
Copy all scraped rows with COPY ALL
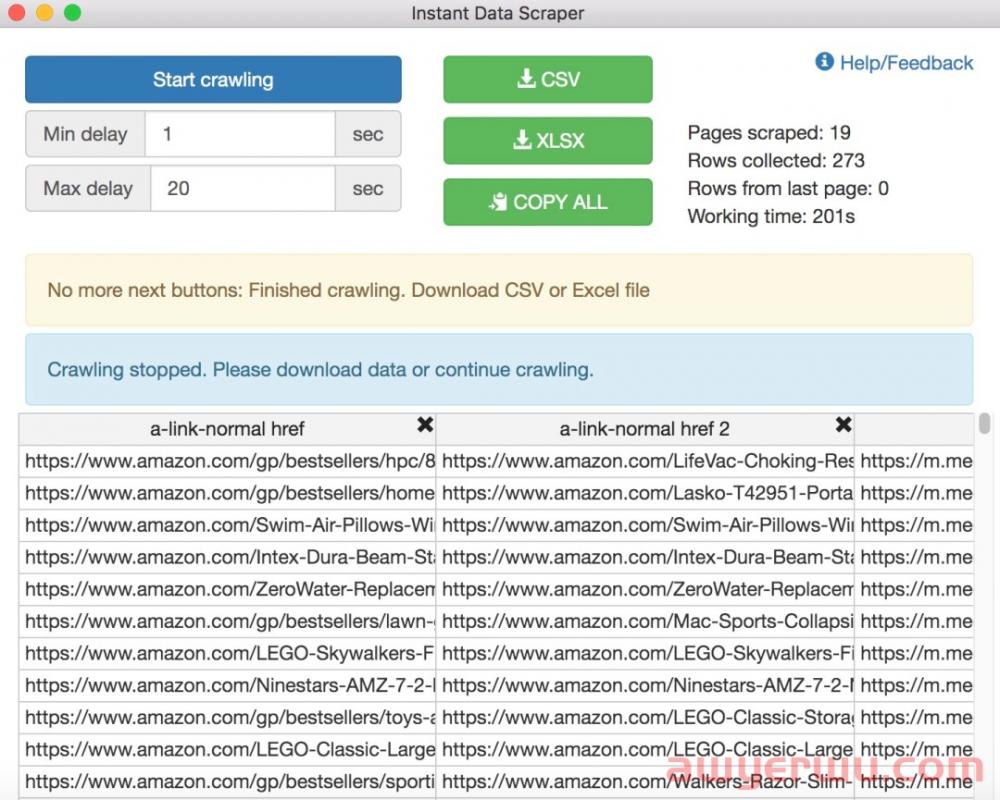(548, 202)
